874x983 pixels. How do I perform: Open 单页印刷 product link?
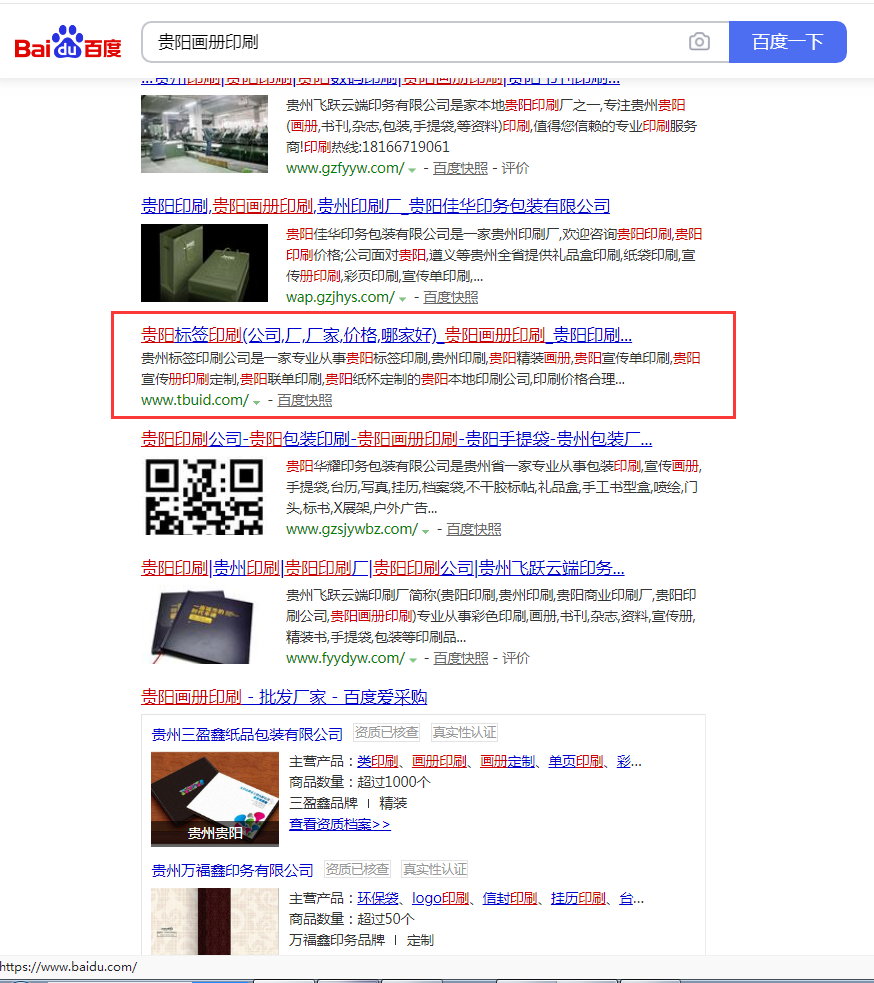(576, 761)
